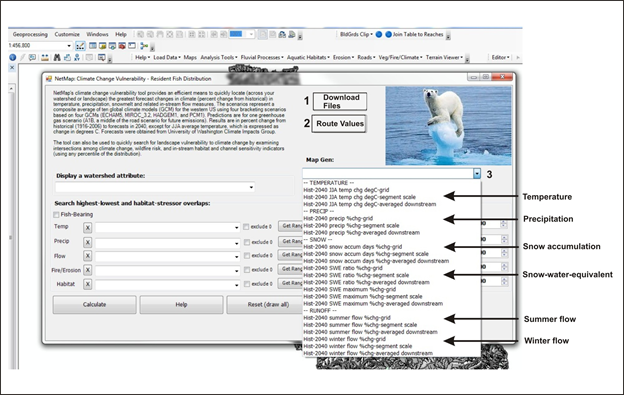Click the Calculate button

pyautogui.click(x=95, y=305)
